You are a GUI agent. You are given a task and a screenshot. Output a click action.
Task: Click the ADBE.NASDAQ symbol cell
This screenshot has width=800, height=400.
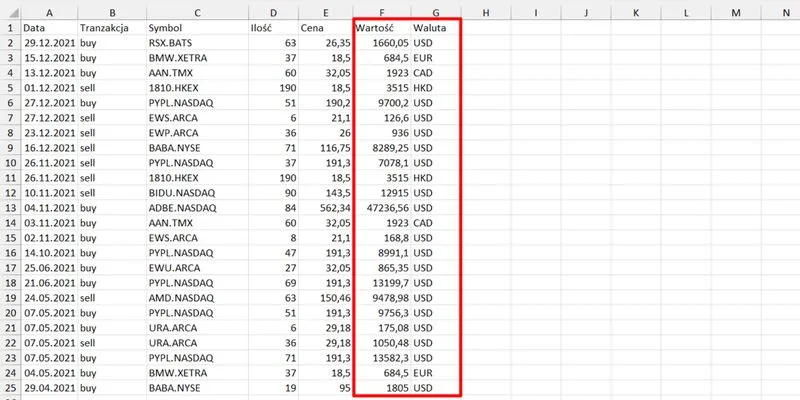[195, 207]
